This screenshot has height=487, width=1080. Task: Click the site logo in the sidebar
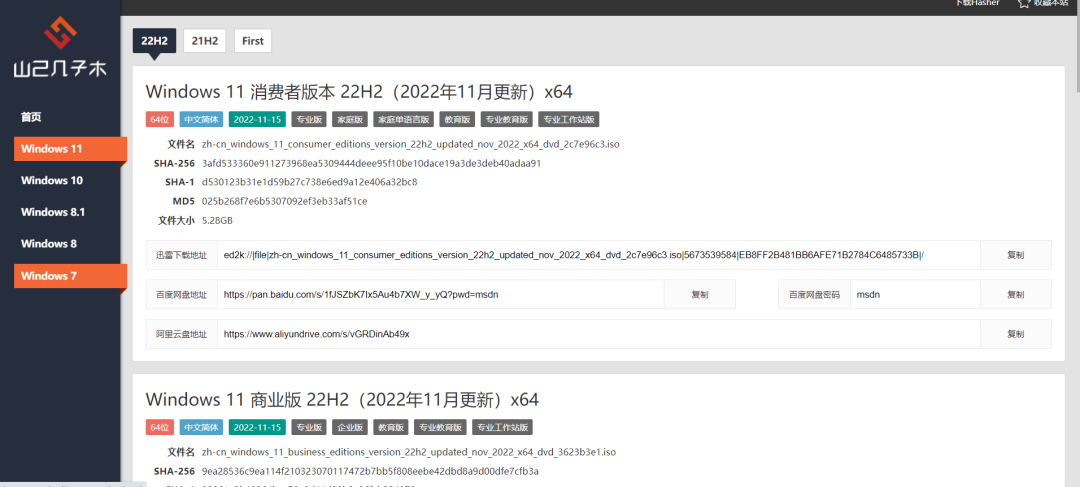[60, 47]
